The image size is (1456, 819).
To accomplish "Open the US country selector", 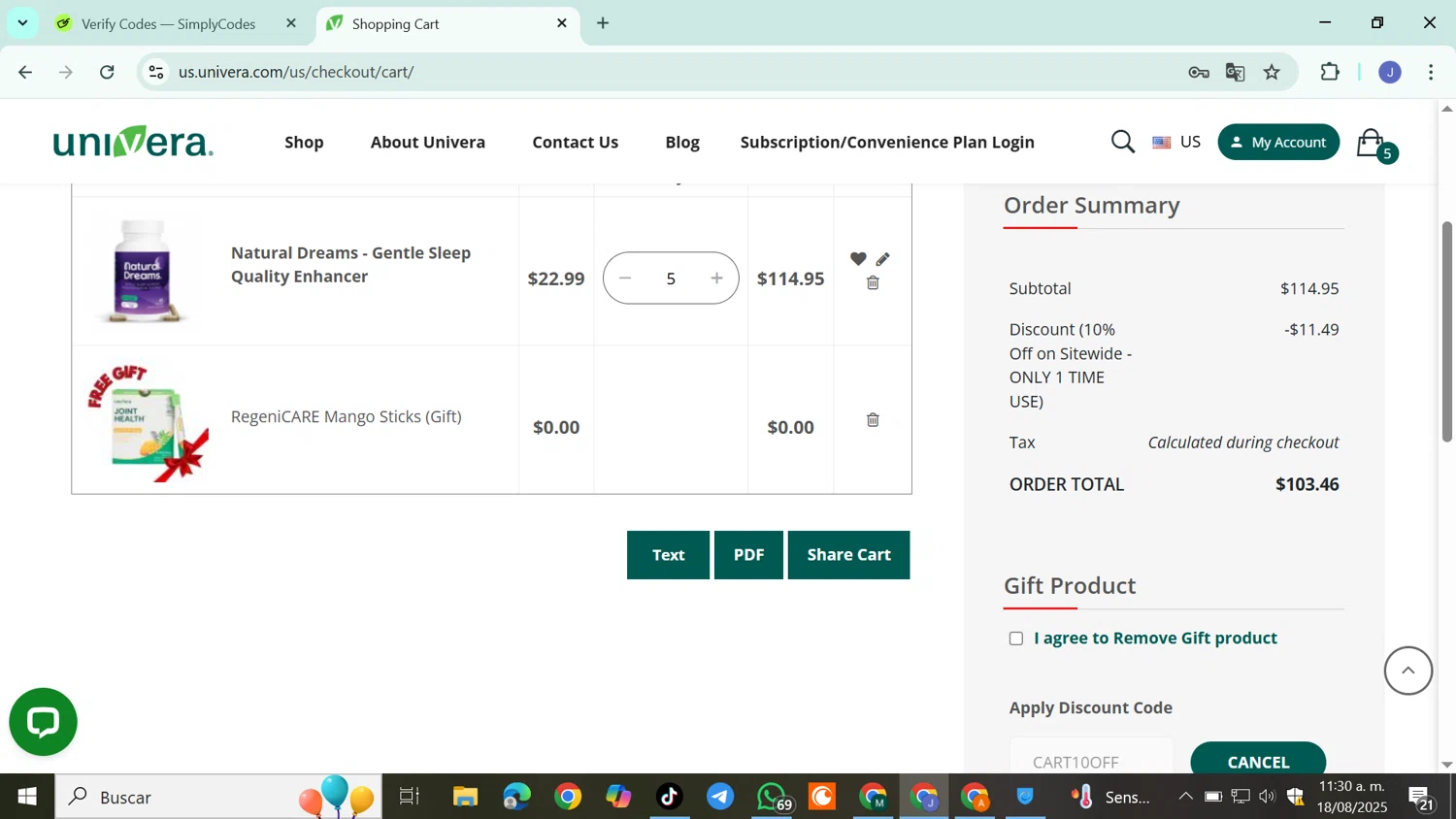I will point(1175,142).
